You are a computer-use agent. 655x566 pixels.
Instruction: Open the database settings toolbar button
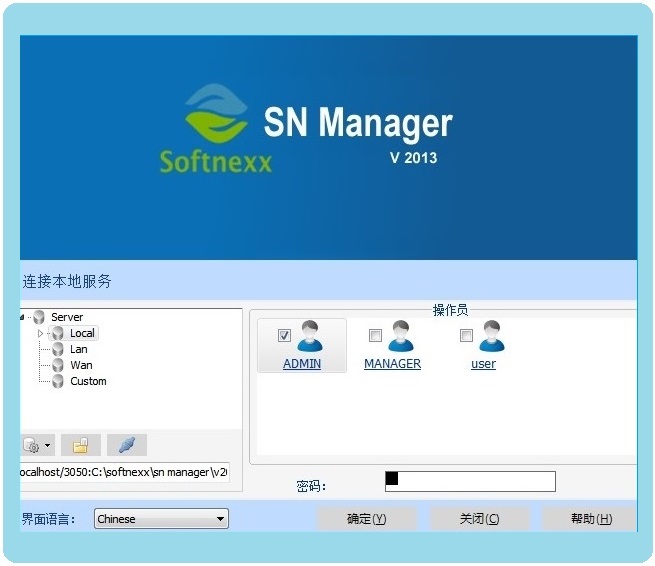(x=31, y=445)
